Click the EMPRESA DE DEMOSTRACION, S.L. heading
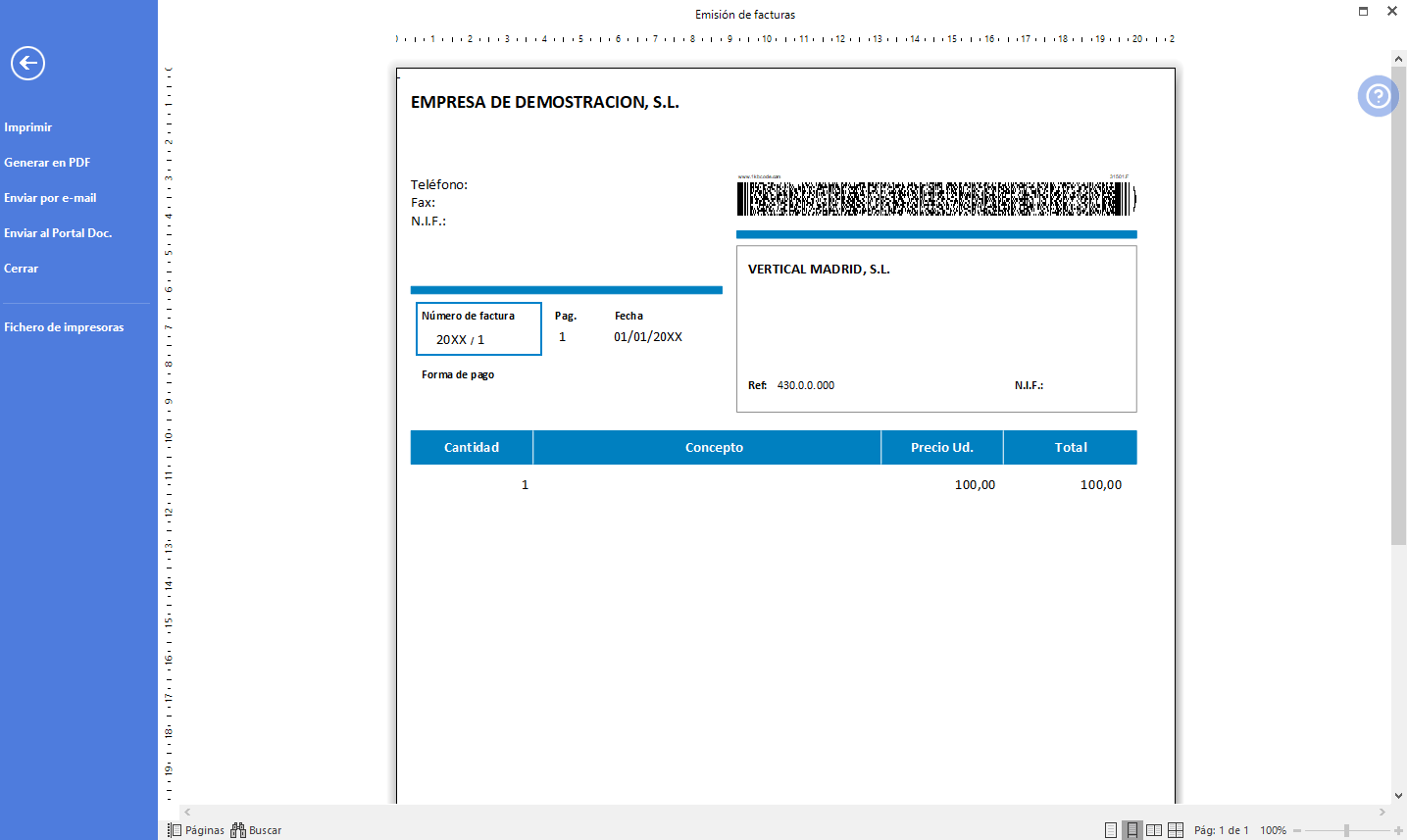Viewport: 1408px width, 840px height. click(x=545, y=102)
